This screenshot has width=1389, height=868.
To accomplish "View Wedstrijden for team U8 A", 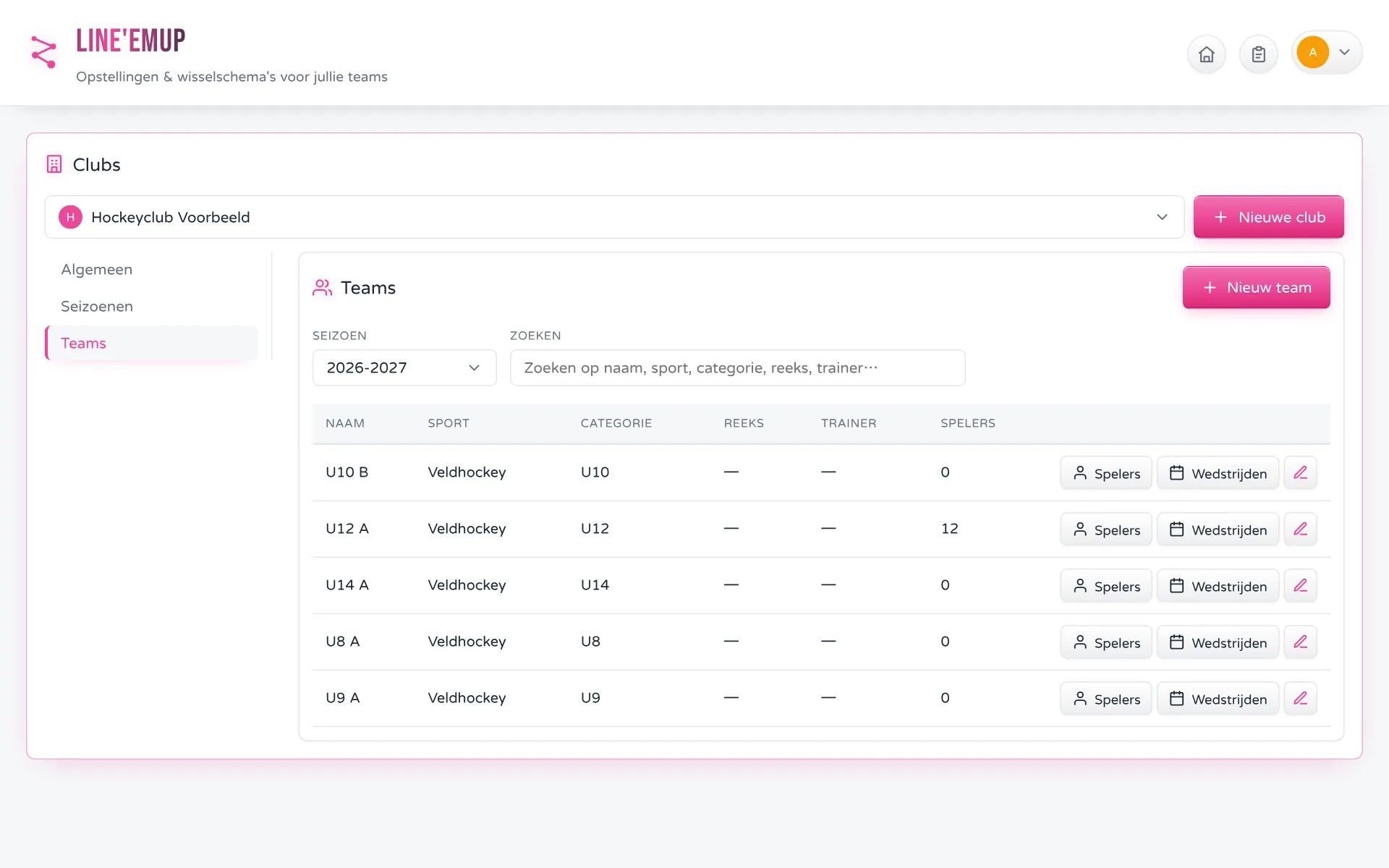I will pyautogui.click(x=1218, y=642).
